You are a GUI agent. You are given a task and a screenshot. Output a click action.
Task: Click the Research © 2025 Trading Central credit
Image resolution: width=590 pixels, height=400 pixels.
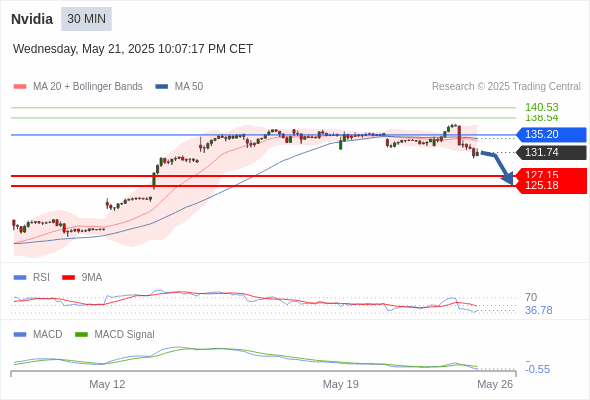pos(506,87)
